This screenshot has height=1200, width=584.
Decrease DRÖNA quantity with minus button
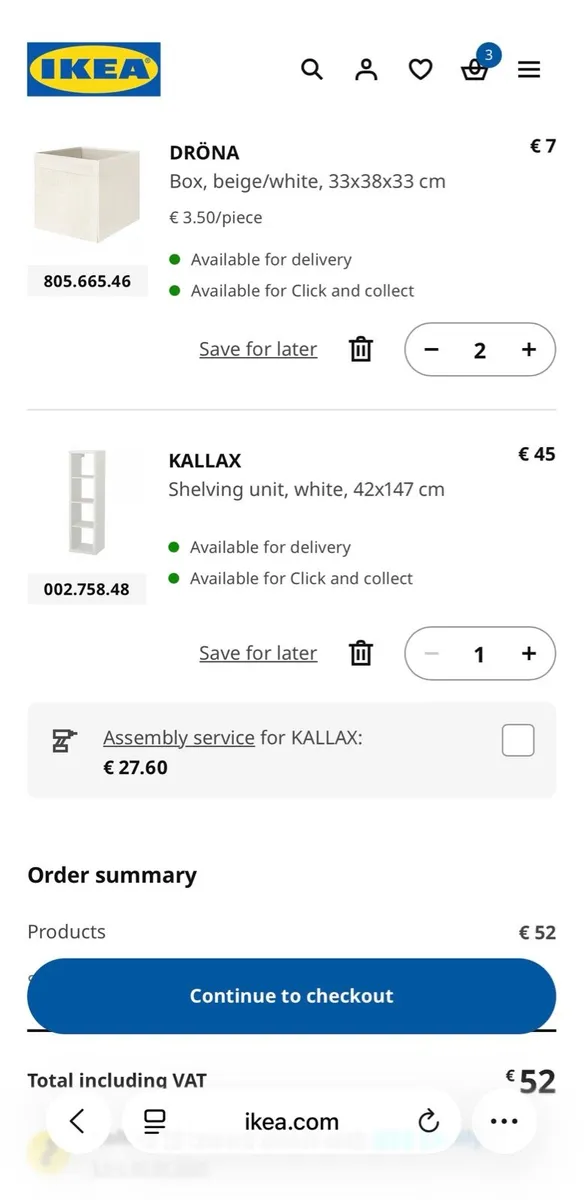(431, 350)
